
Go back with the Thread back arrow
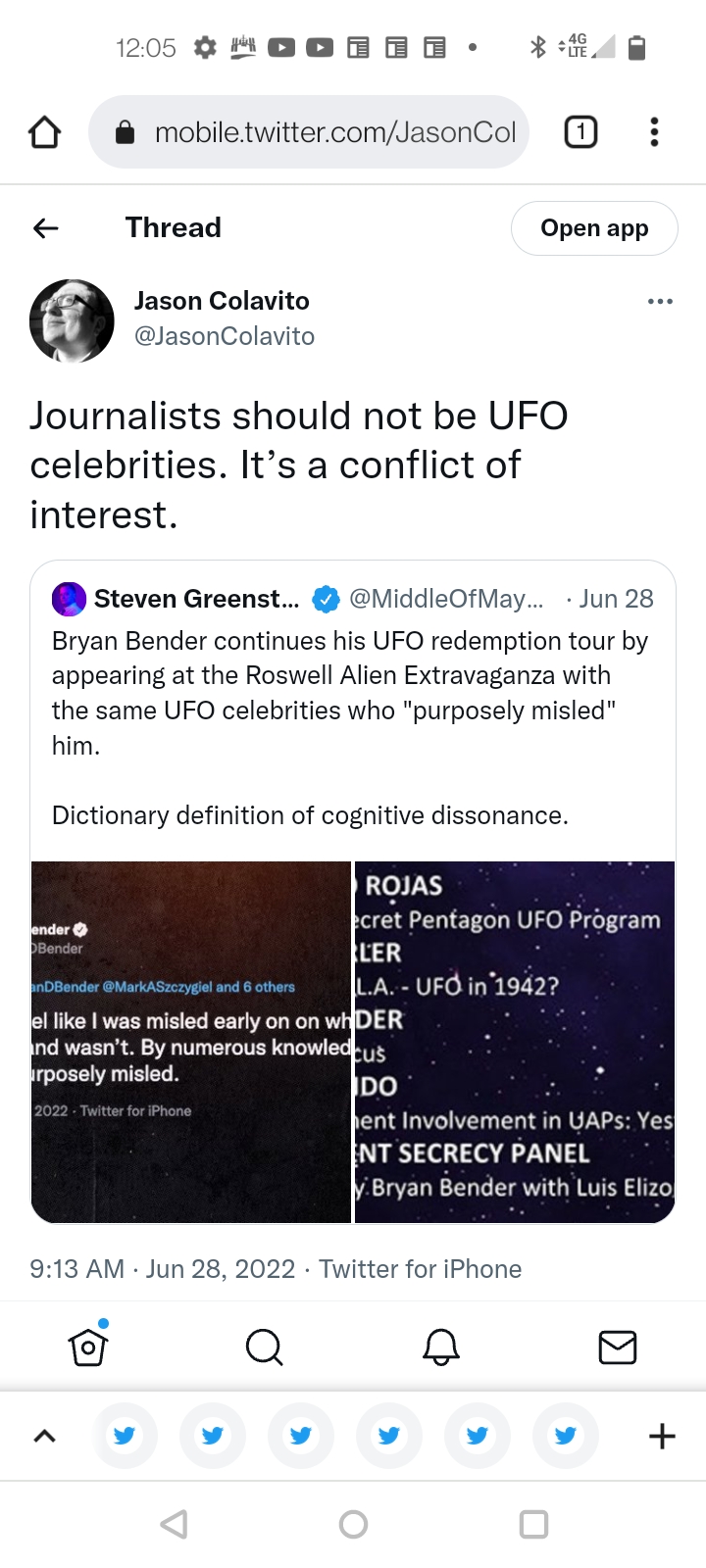tap(46, 228)
